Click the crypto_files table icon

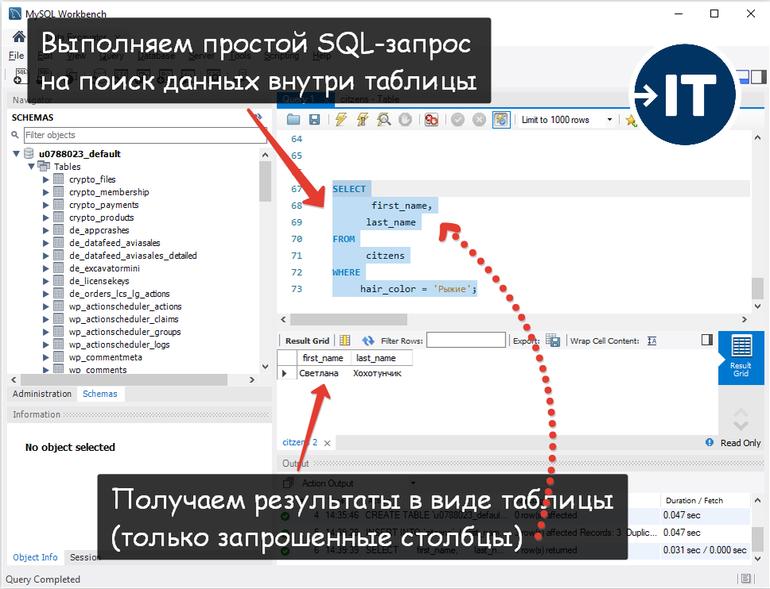pyautogui.click(x=58, y=179)
